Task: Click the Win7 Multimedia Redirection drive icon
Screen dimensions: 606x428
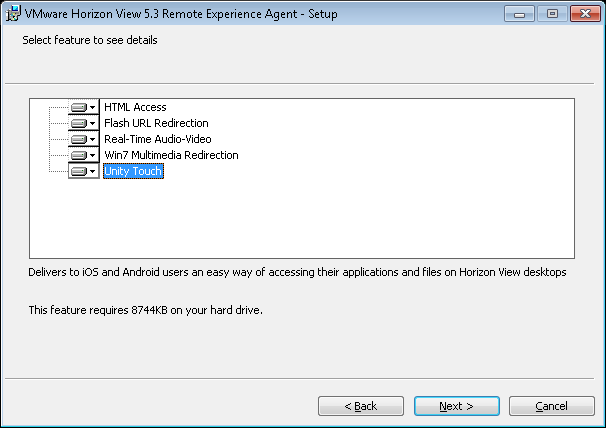Action: click(x=79, y=155)
